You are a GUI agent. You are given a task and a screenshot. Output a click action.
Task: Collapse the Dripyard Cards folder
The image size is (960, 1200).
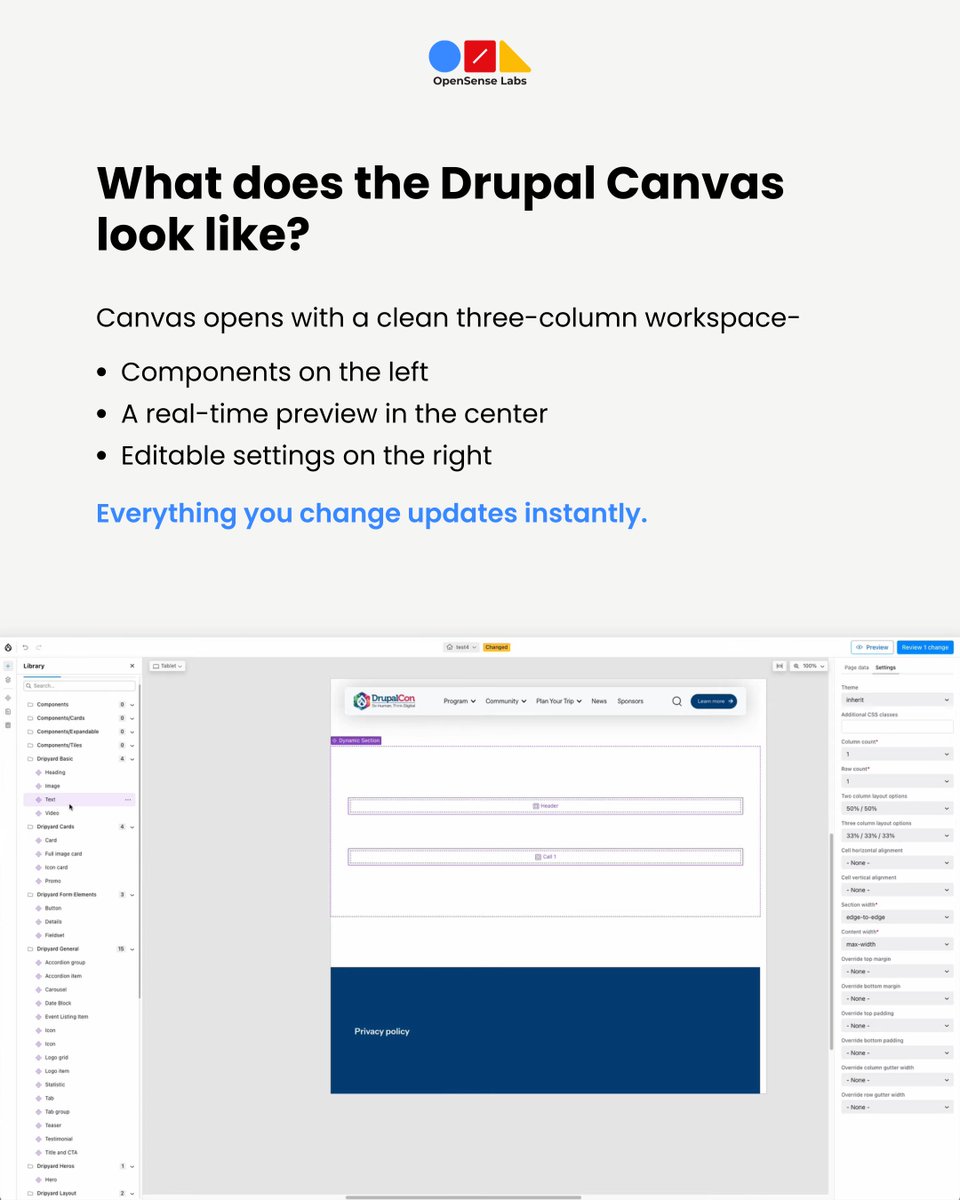132,827
